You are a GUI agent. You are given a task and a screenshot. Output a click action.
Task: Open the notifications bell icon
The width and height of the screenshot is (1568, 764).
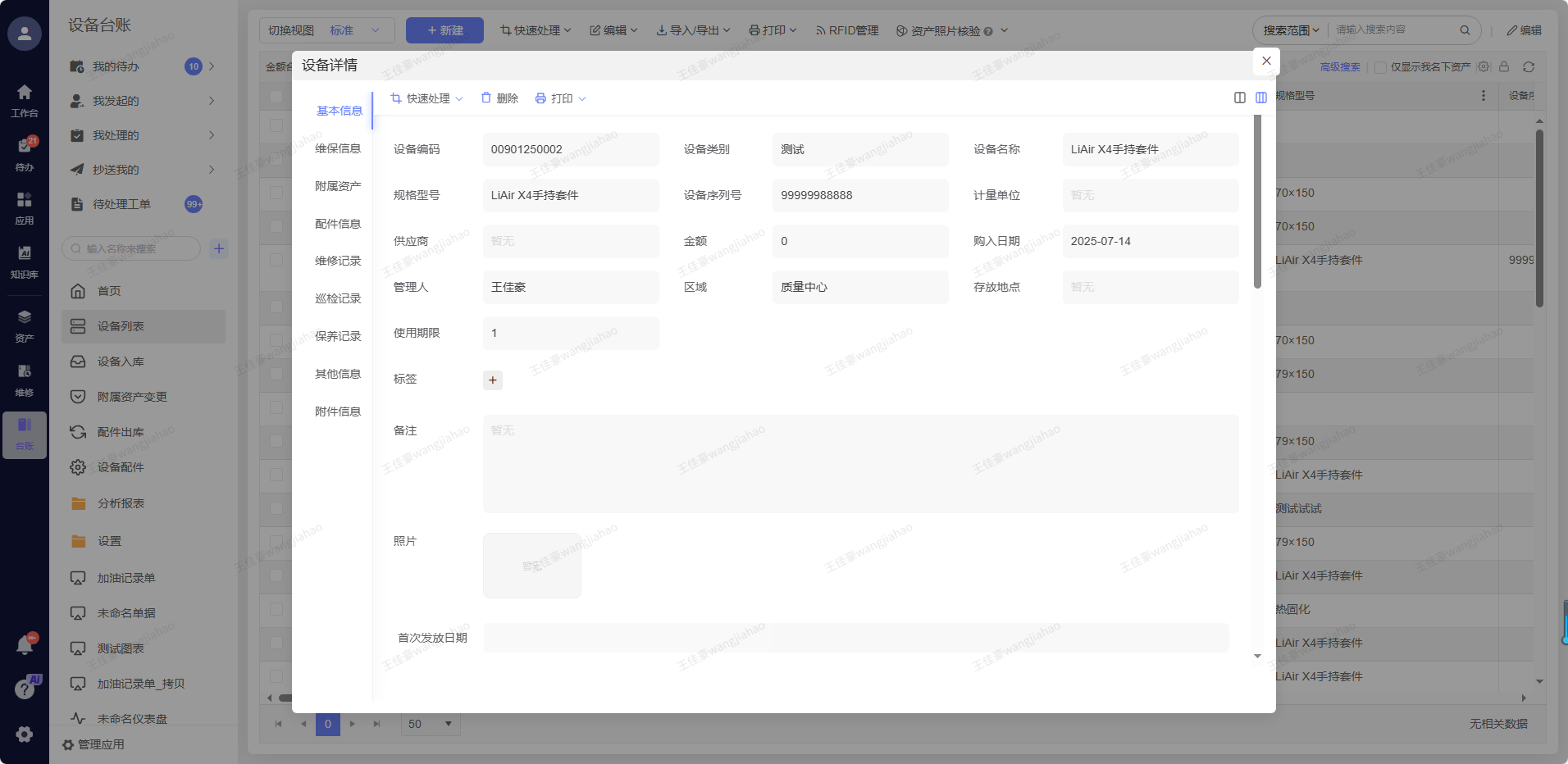click(x=25, y=646)
